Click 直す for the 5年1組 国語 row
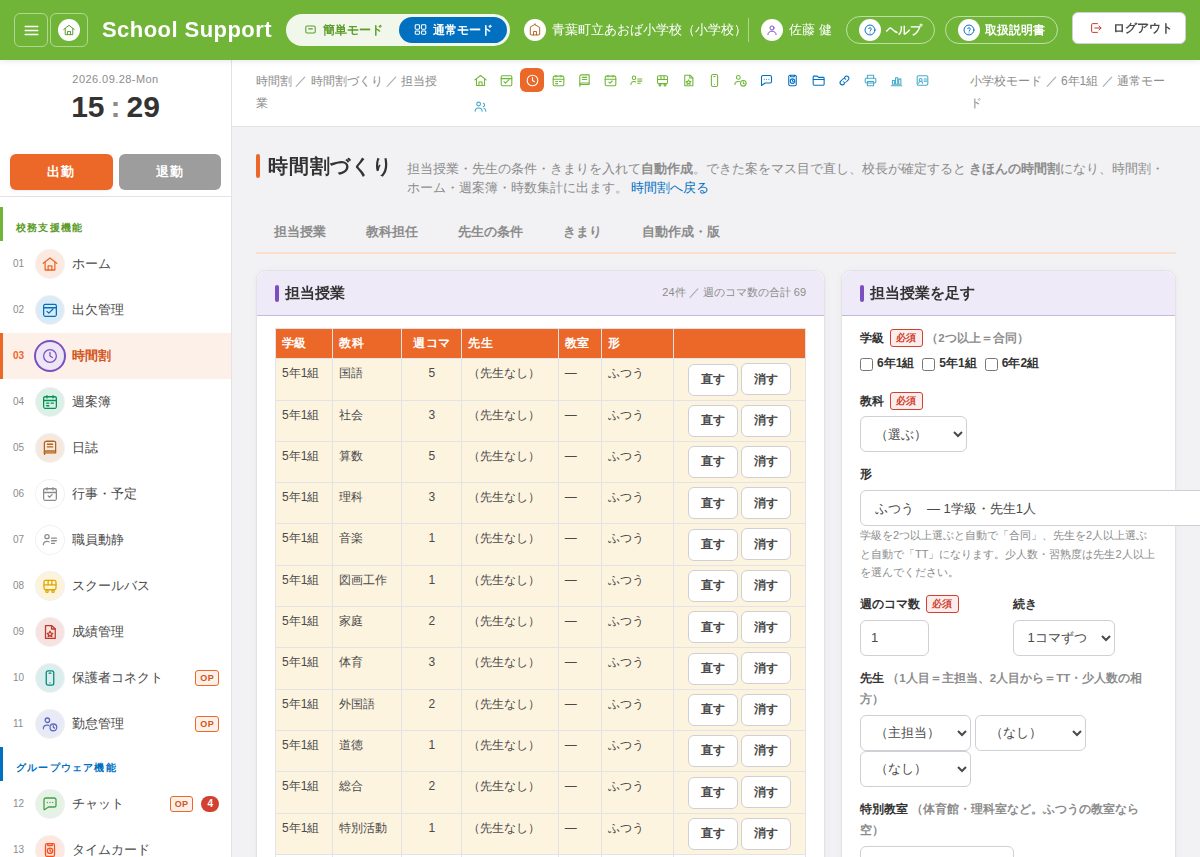The image size is (1200, 857). pos(713,379)
